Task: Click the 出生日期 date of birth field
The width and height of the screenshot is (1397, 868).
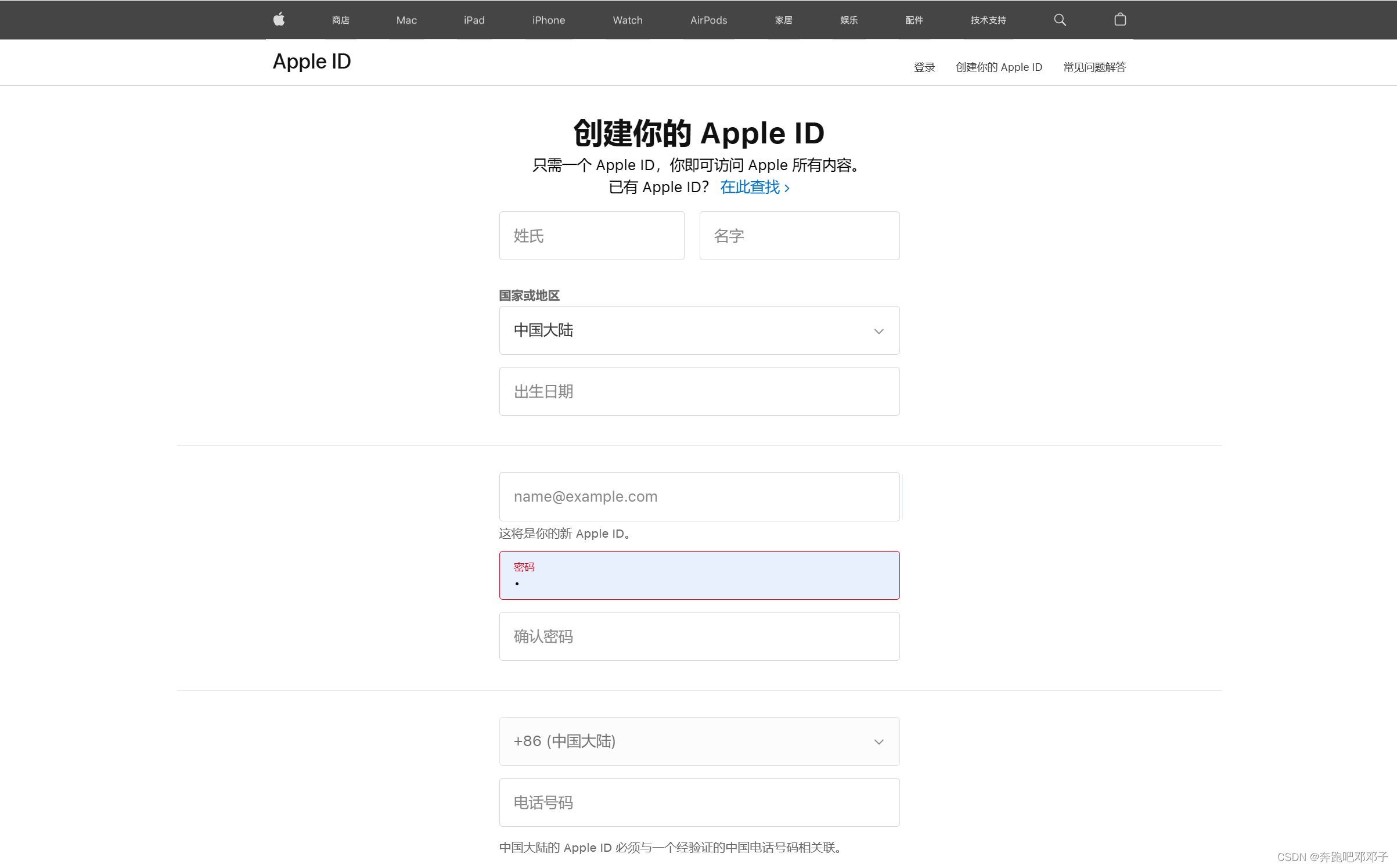Action: 698,391
